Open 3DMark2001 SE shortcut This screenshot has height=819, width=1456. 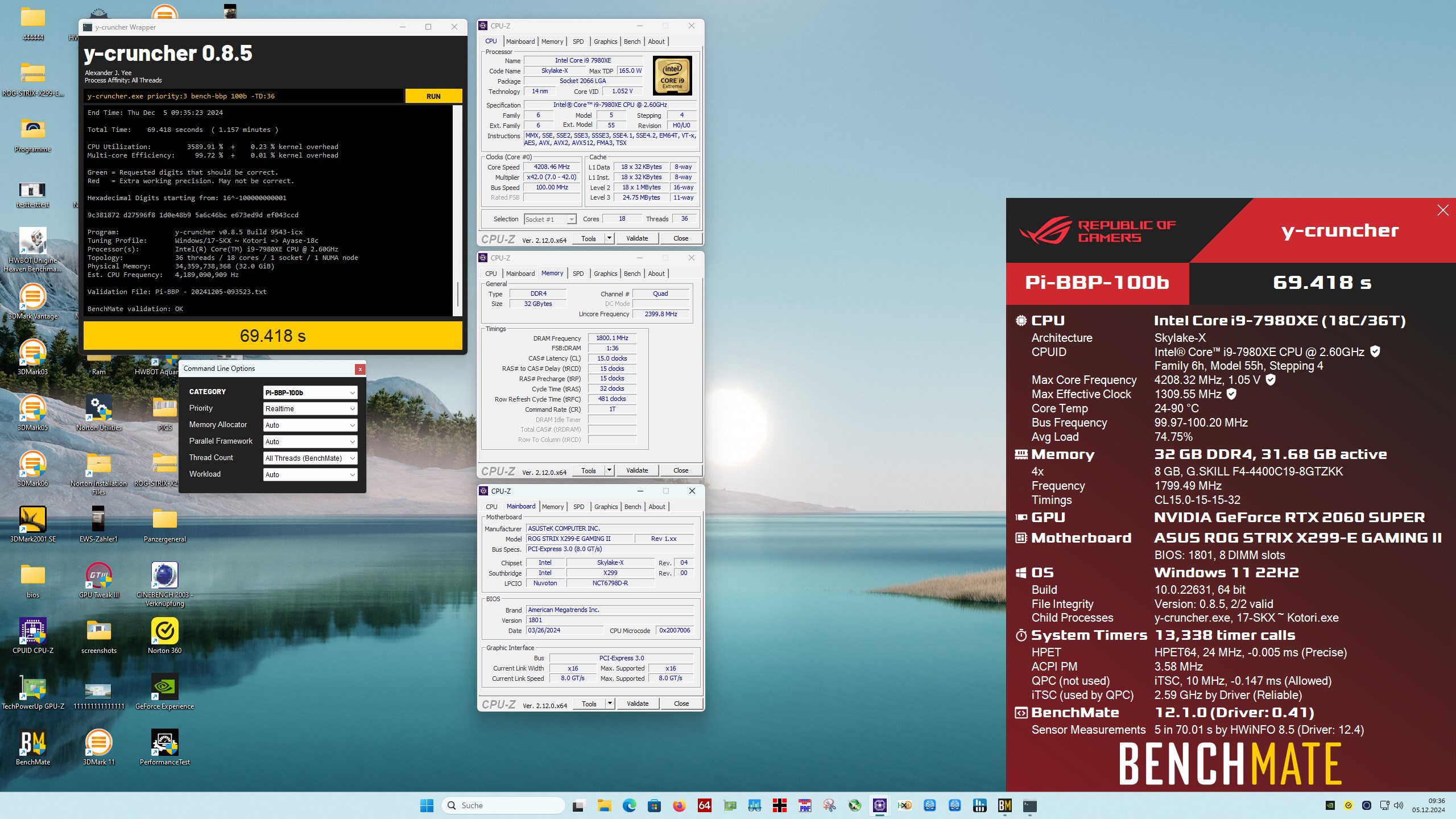[33, 525]
